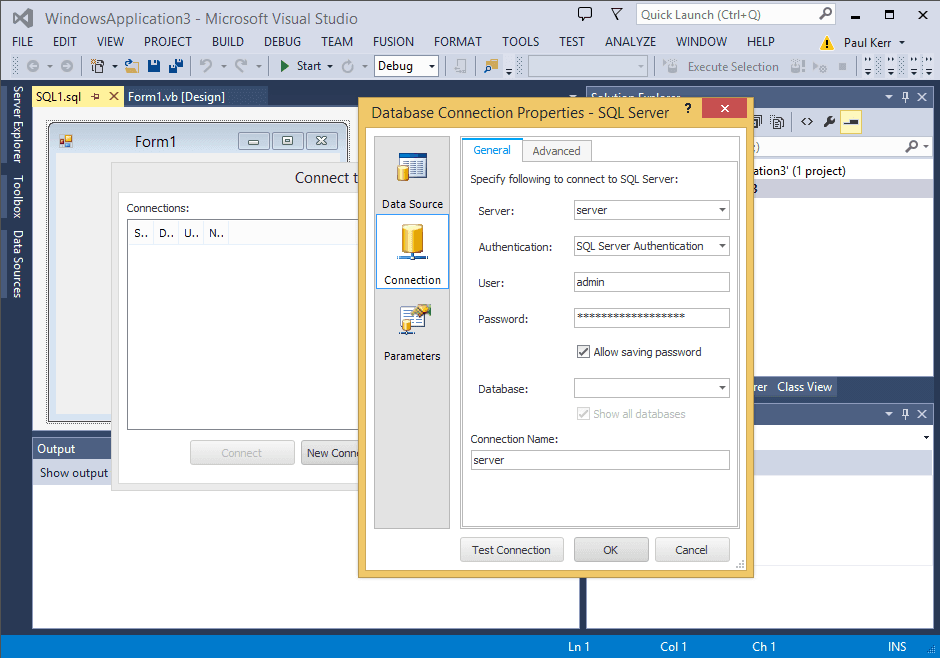
Task: Open the Authentication dropdown
Action: pos(722,246)
